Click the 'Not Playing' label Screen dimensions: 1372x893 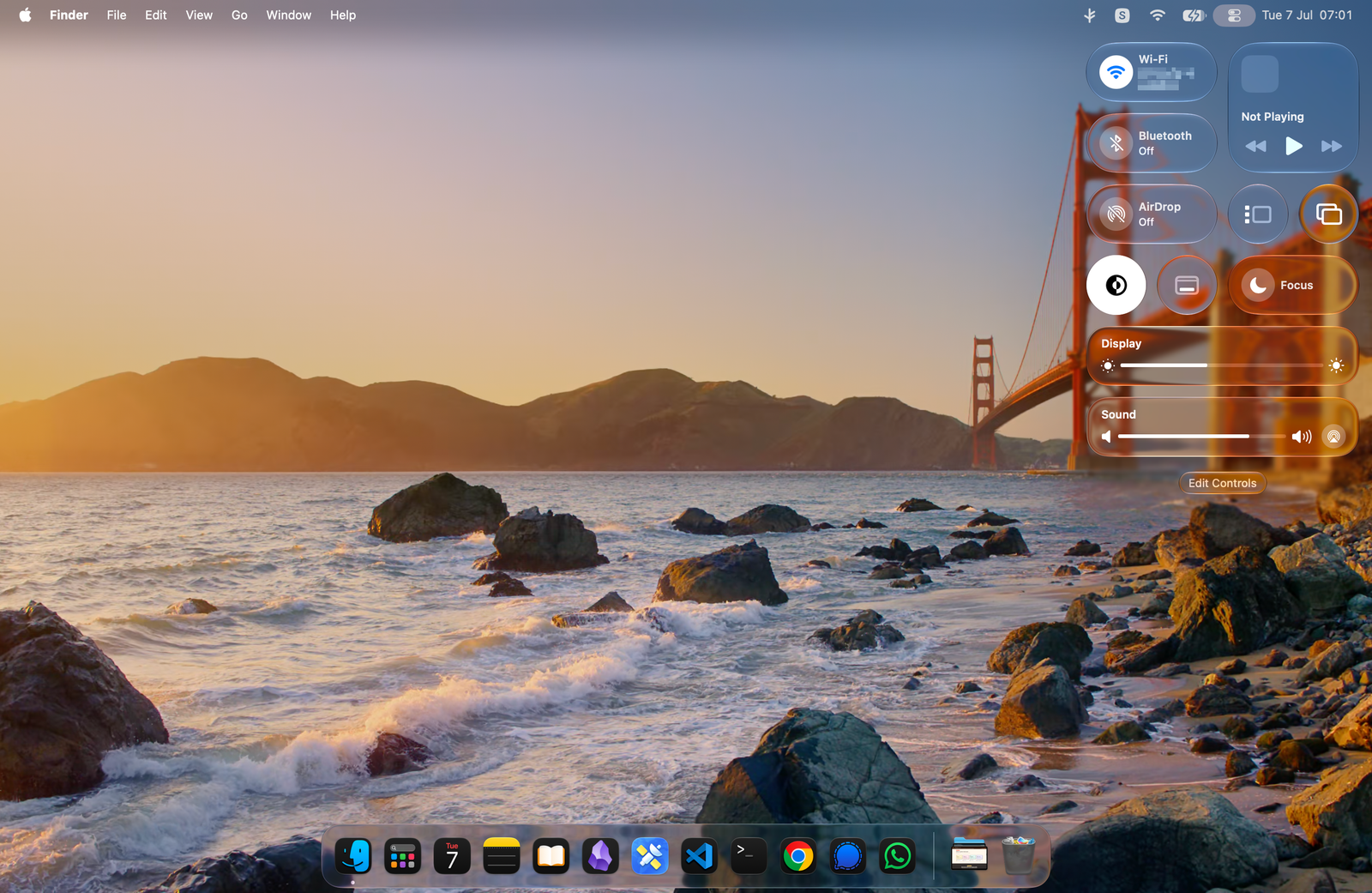pos(1273,117)
